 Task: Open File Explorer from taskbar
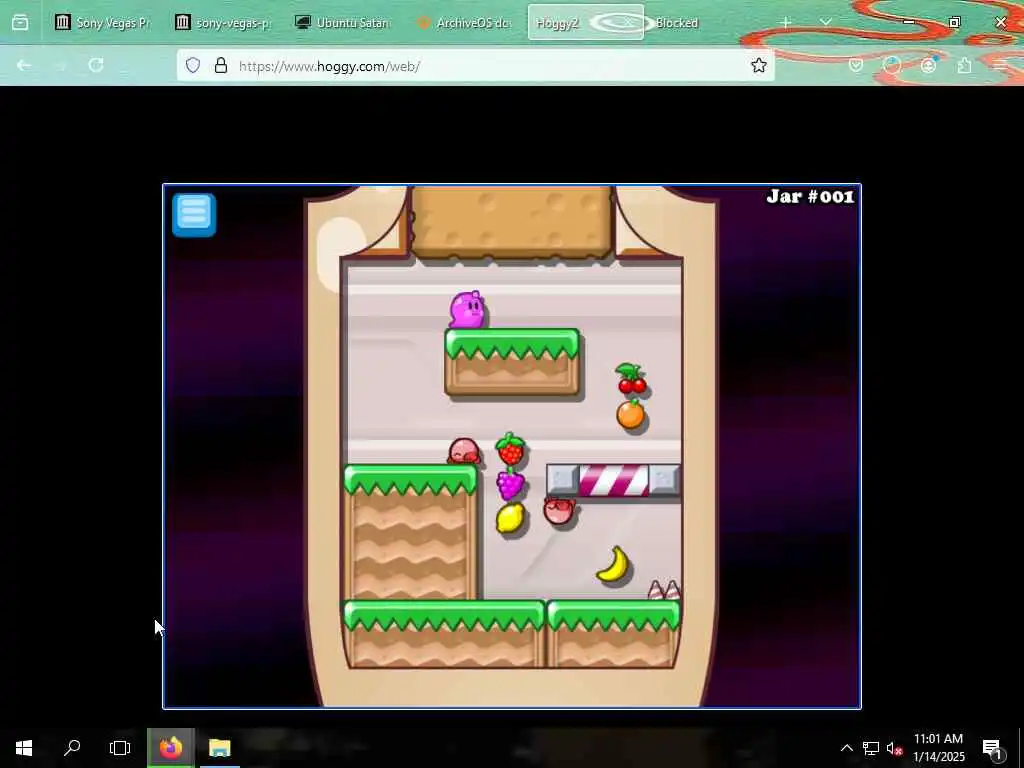click(219, 748)
